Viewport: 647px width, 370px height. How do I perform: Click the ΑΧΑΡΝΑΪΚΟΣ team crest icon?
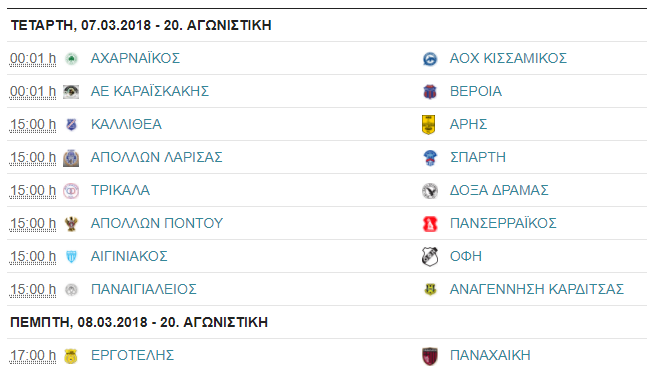pos(71,59)
